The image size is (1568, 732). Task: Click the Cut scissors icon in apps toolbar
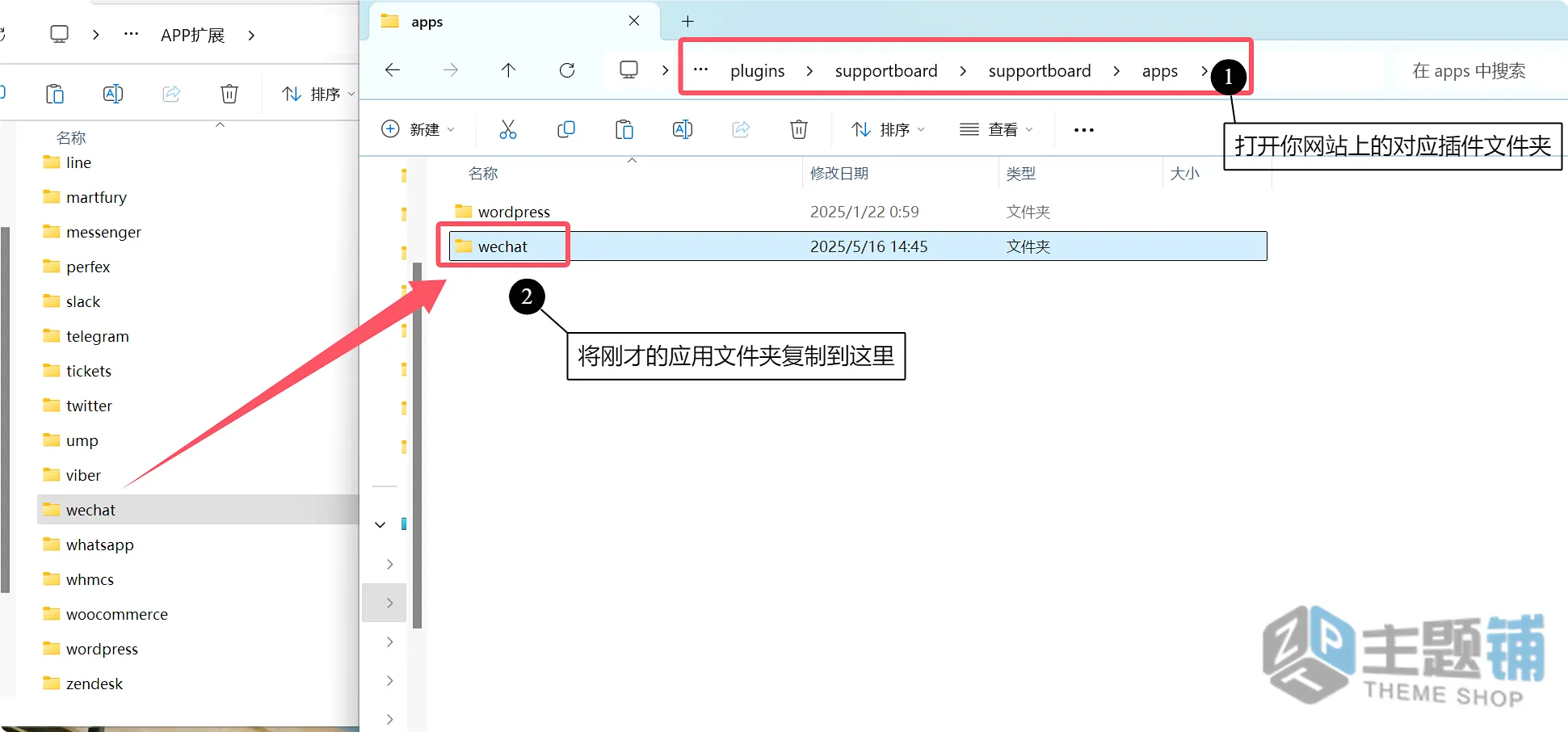pos(508,129)
